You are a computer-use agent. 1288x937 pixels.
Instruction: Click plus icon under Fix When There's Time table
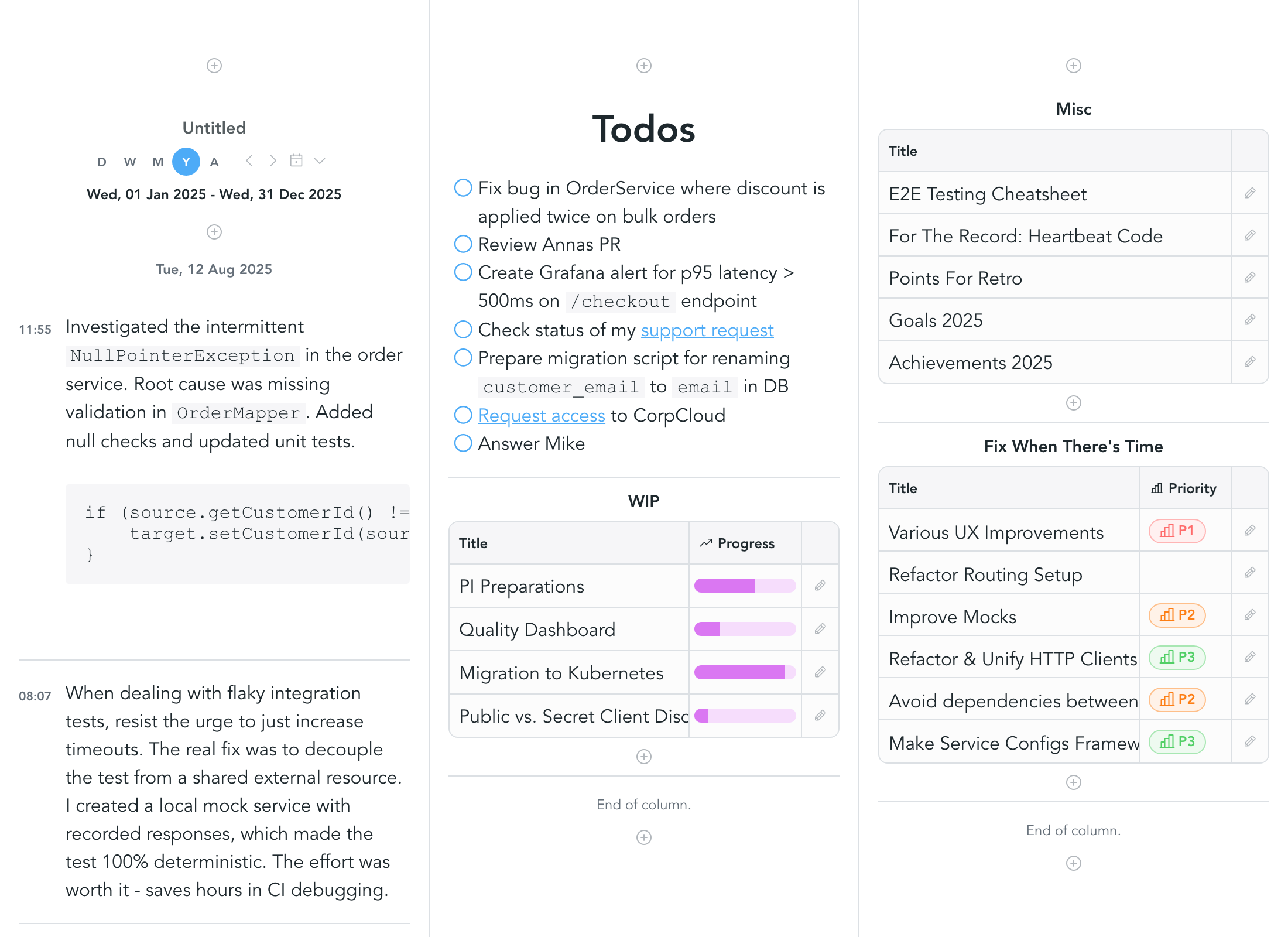pos(1073,781)
